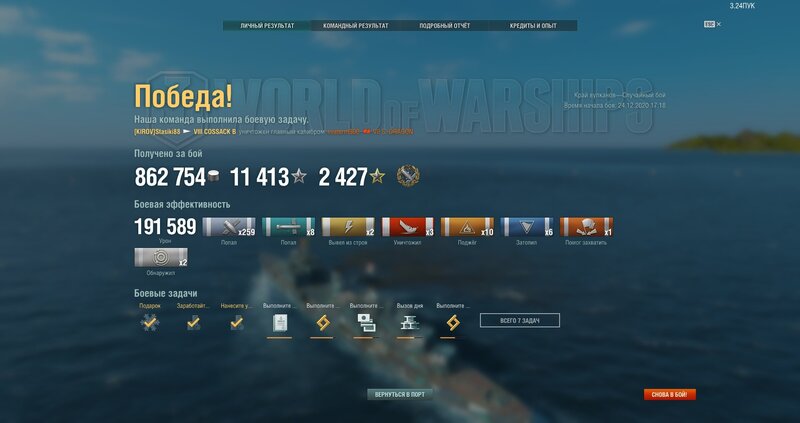
Task: Switch to Подробный отчёт tab
Action: [x=444, y=26]
